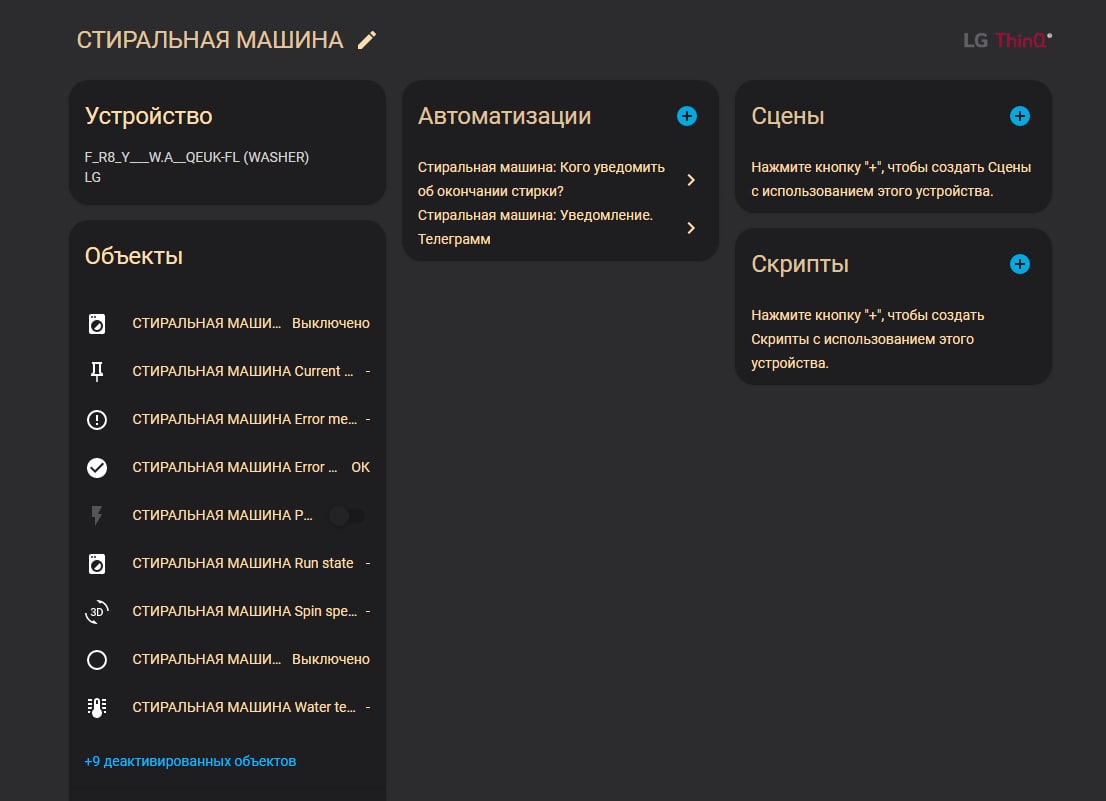Click the power lightning bolt icon

(x=97, y=516)
